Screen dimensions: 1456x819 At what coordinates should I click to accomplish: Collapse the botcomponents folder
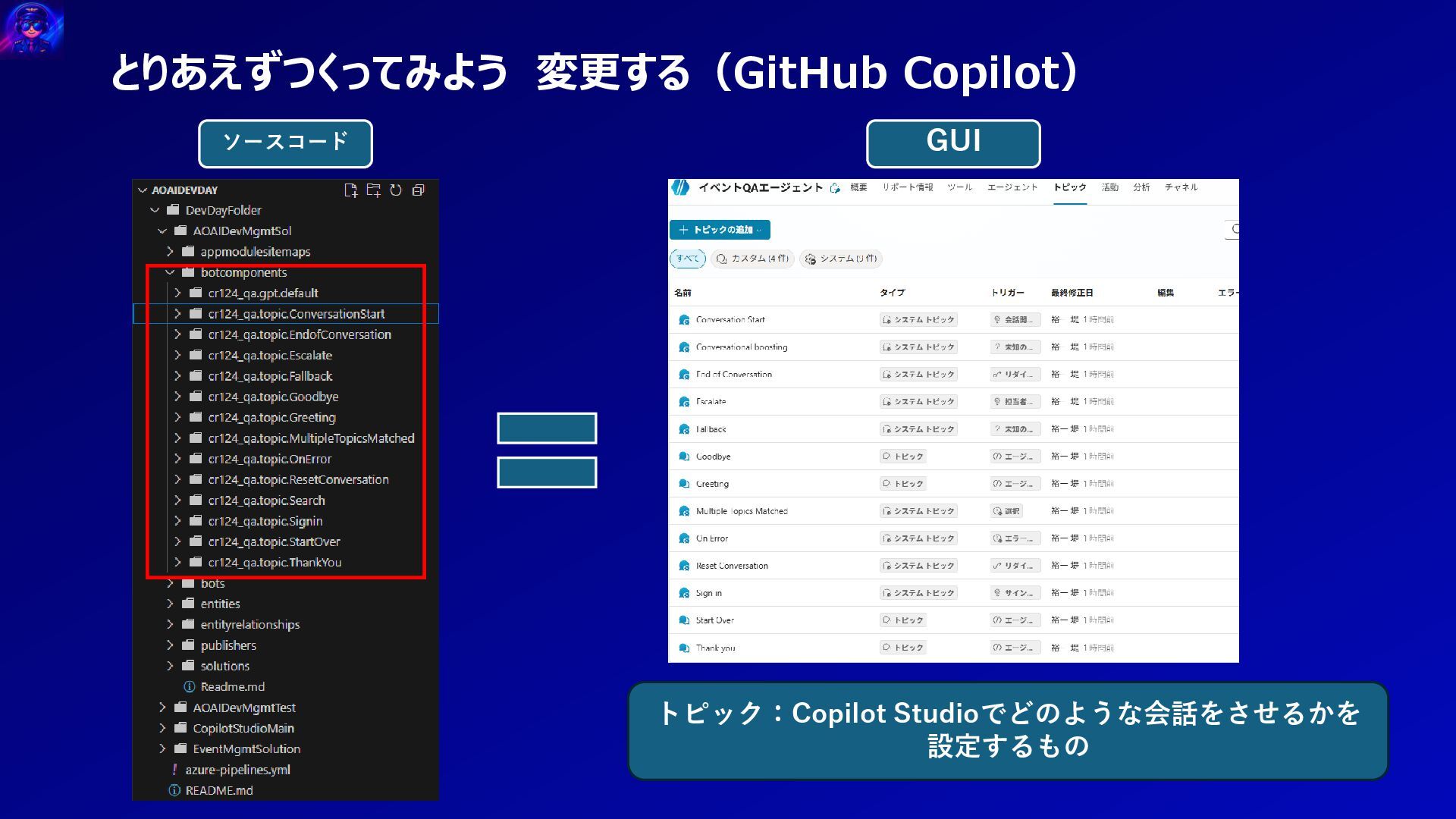click(x=170, y=272)
